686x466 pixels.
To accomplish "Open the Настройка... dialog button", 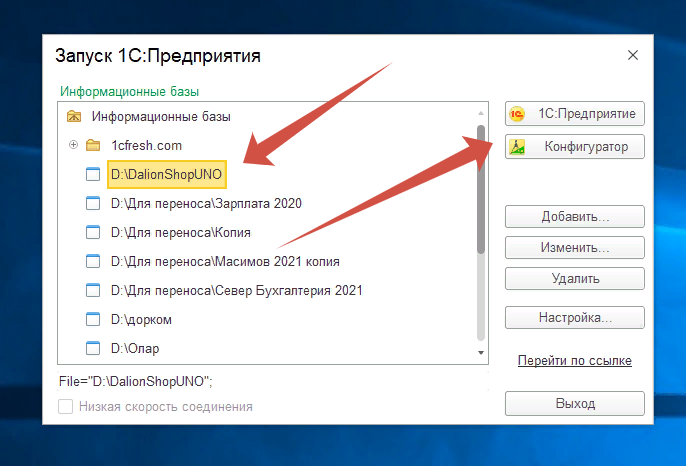I will click(x=574, y=317).
